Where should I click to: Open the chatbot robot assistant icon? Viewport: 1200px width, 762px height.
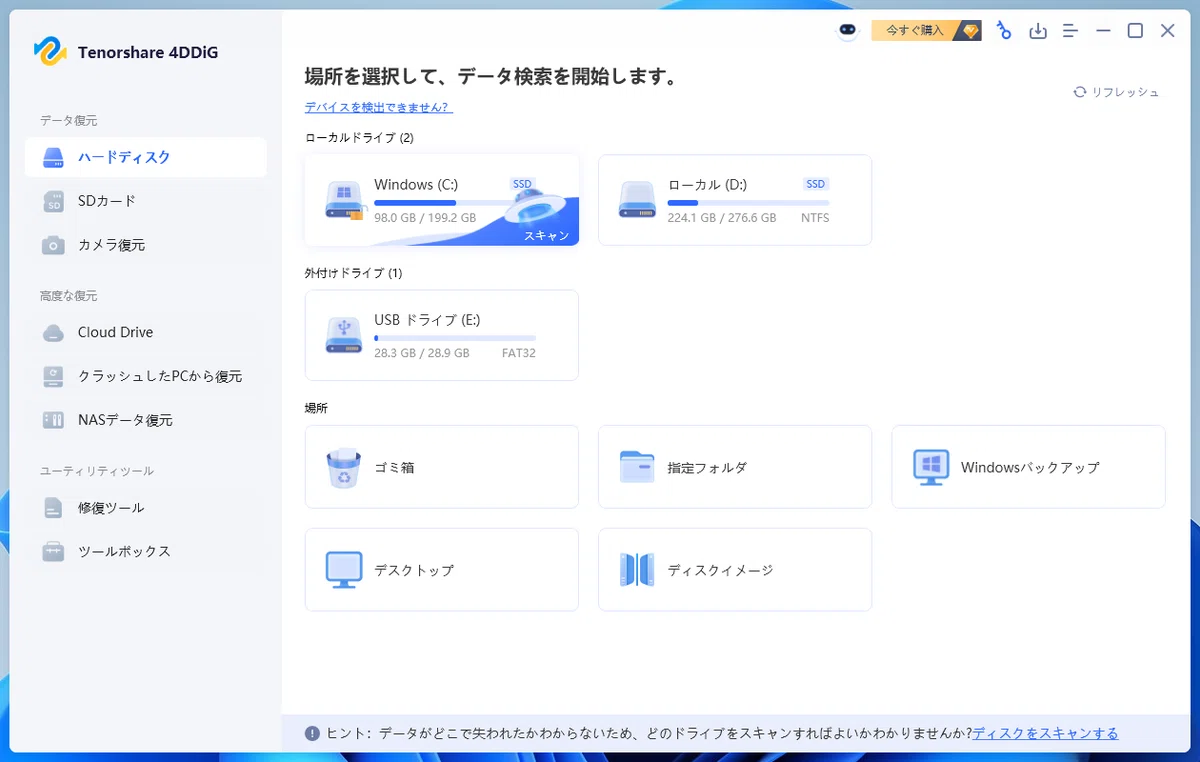click(x=848, y=31)
